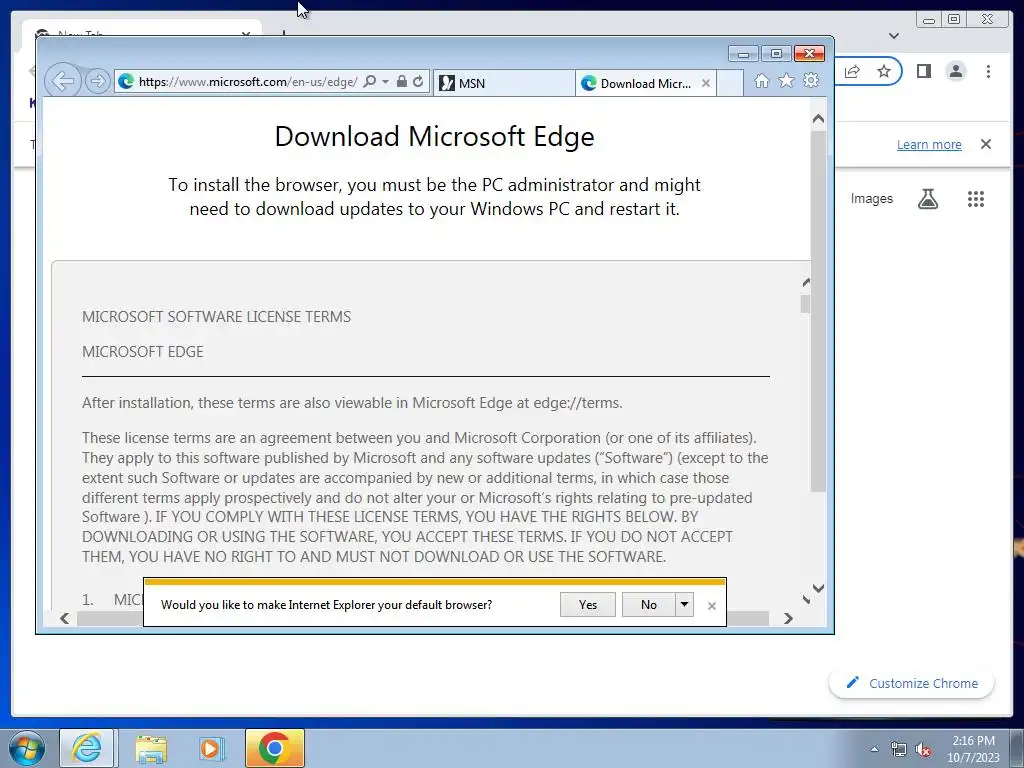Open IE favorites star

pos(786,81)
